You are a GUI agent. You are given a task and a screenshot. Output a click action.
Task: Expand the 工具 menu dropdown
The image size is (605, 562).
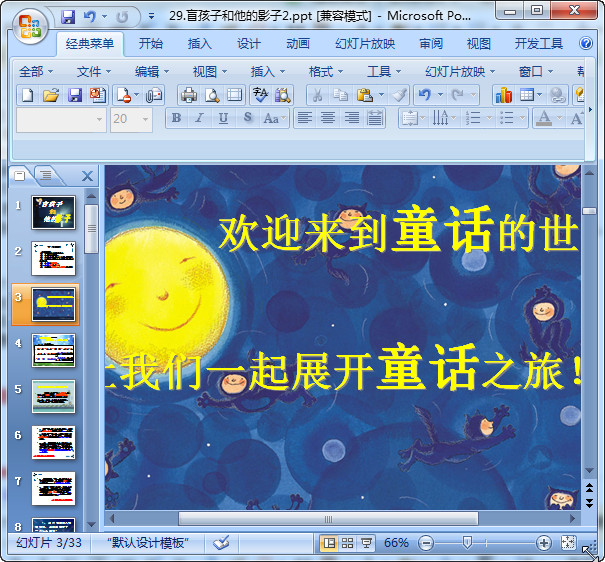[x=384, y=71]
